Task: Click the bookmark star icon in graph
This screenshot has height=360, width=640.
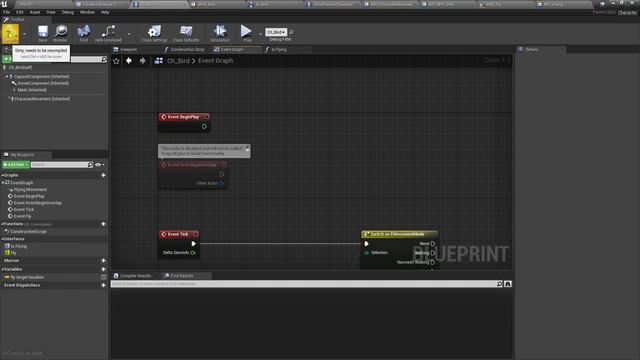Action: (x=116, y=61)
